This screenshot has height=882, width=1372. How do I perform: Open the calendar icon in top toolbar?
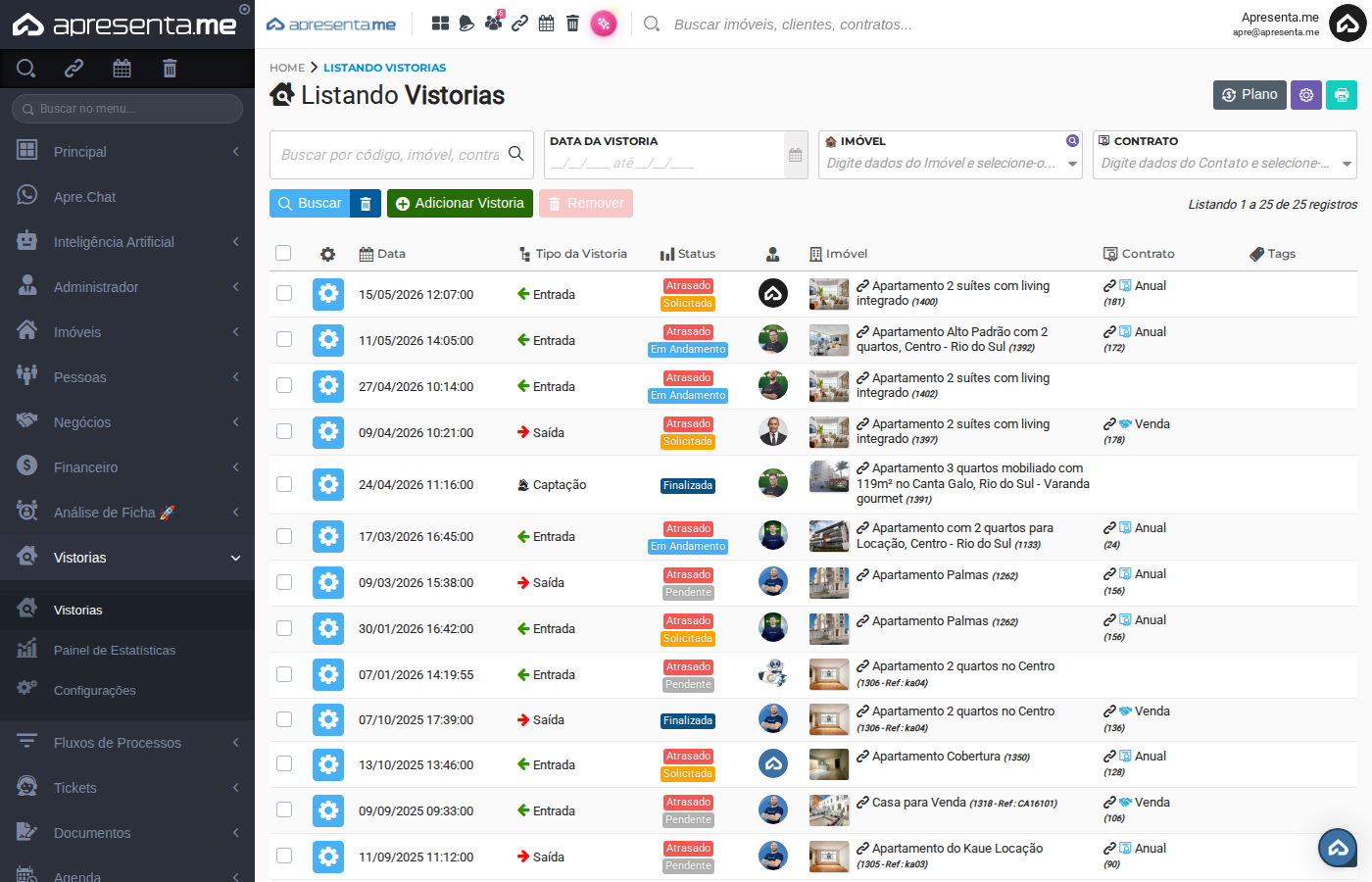pos(546,24)
